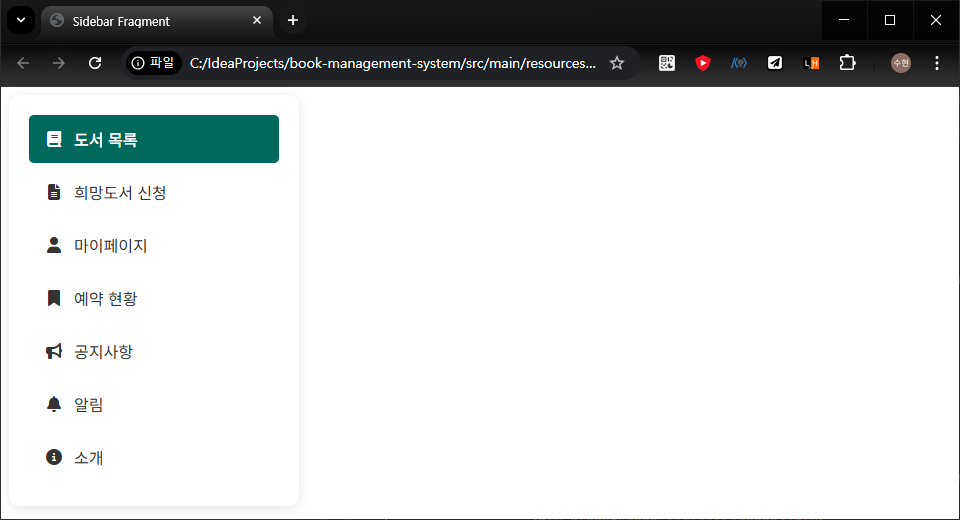The image size is (960, 520).
Task: Click the document icon beside 희망도서 신청
Action: coord(54,192)
